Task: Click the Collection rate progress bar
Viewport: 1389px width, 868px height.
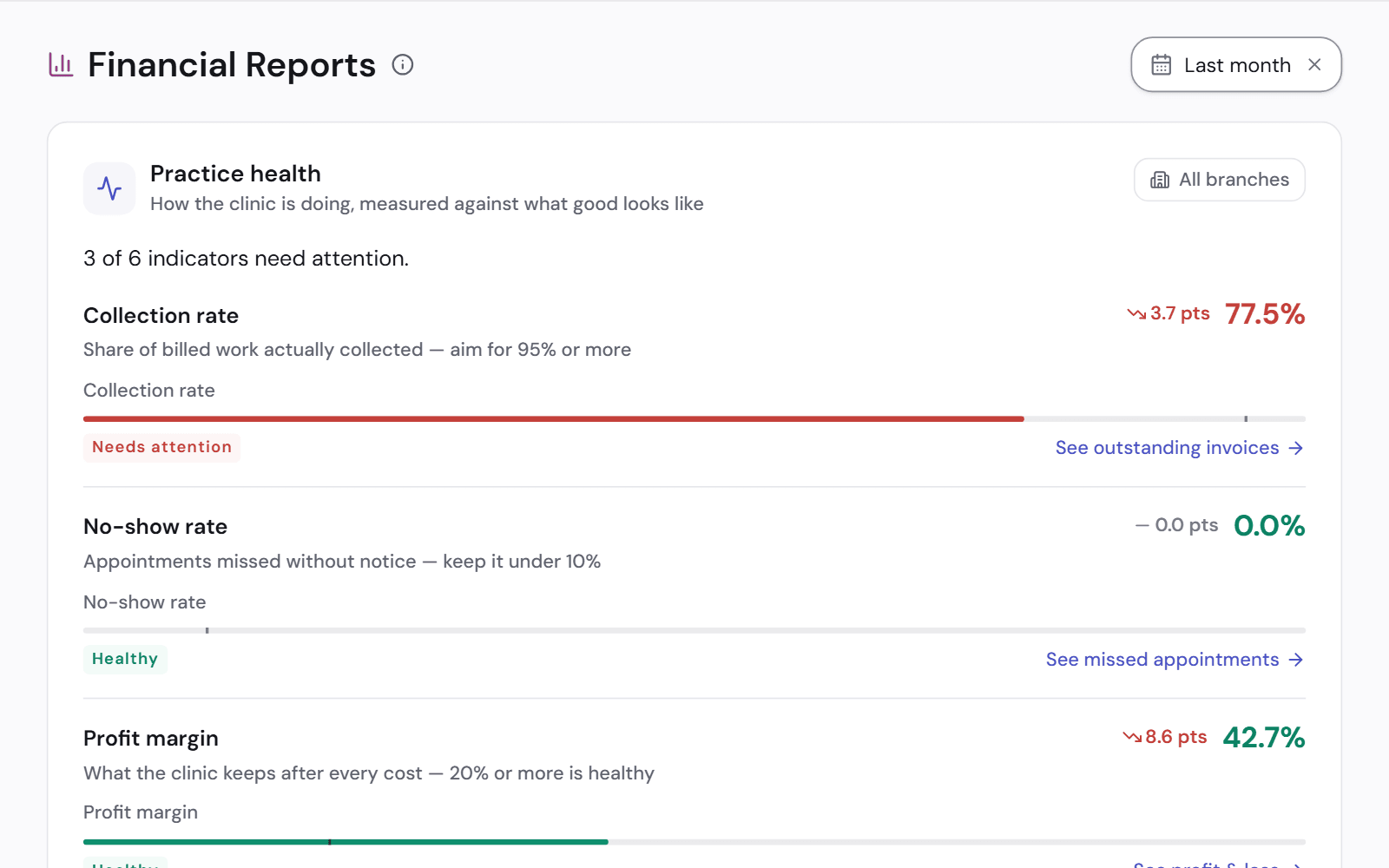Action: click(x=694, y=419)
